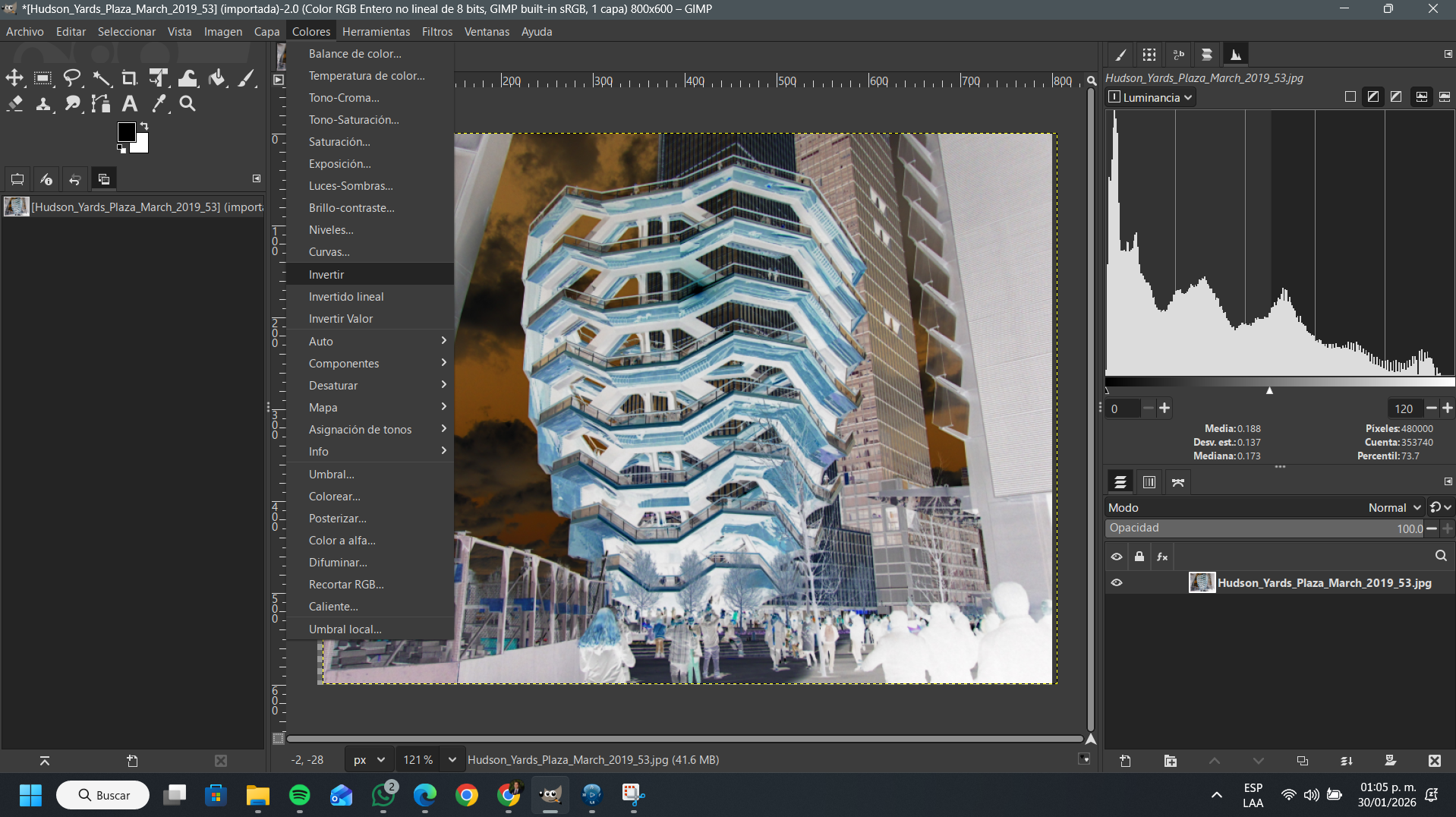The image size is (1456, 817).
Task: Select the Color Picker eyedropper tool
Action: tap(159, 104)
